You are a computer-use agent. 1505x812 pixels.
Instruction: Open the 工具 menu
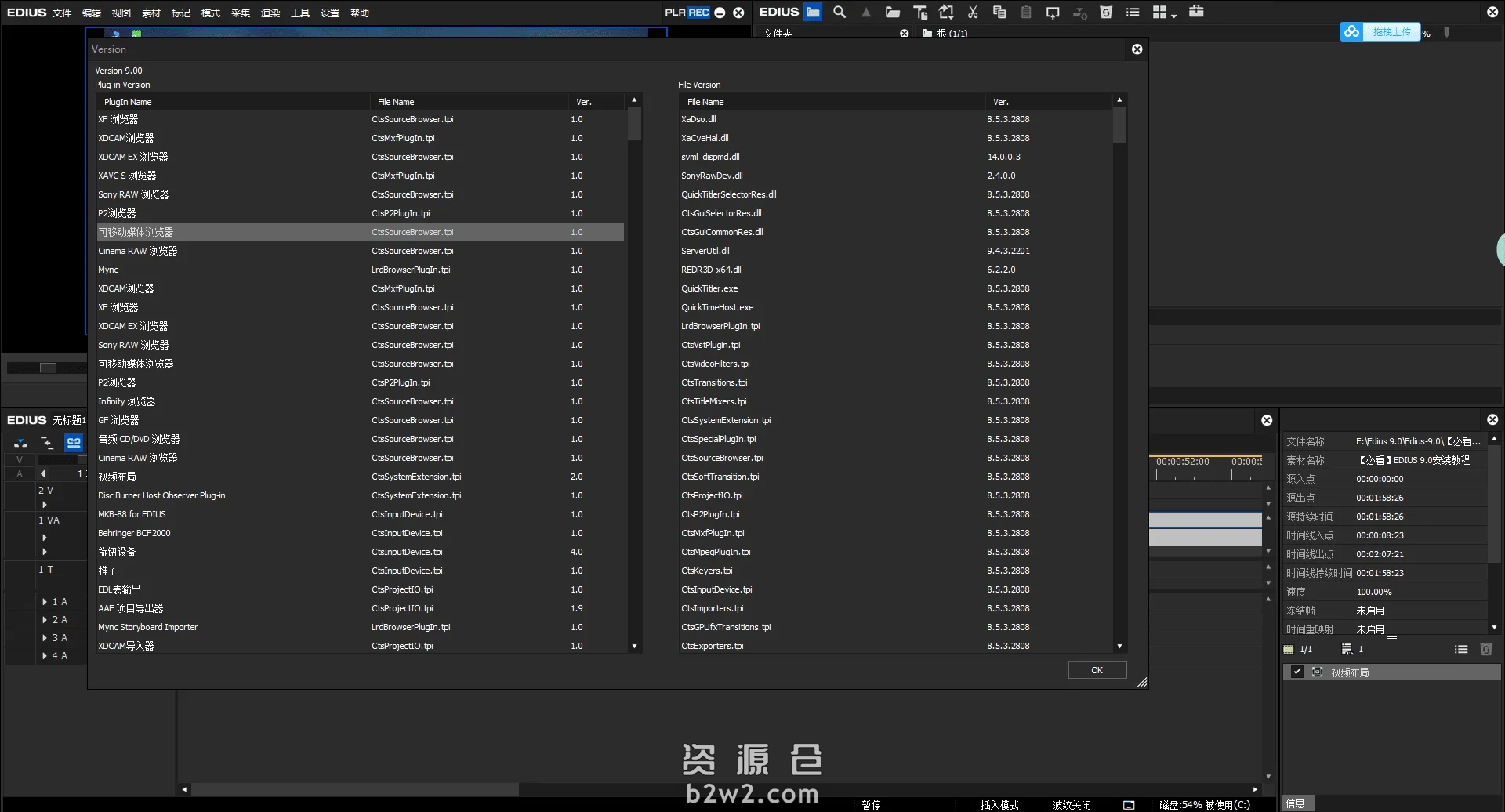tap(300, 13)
